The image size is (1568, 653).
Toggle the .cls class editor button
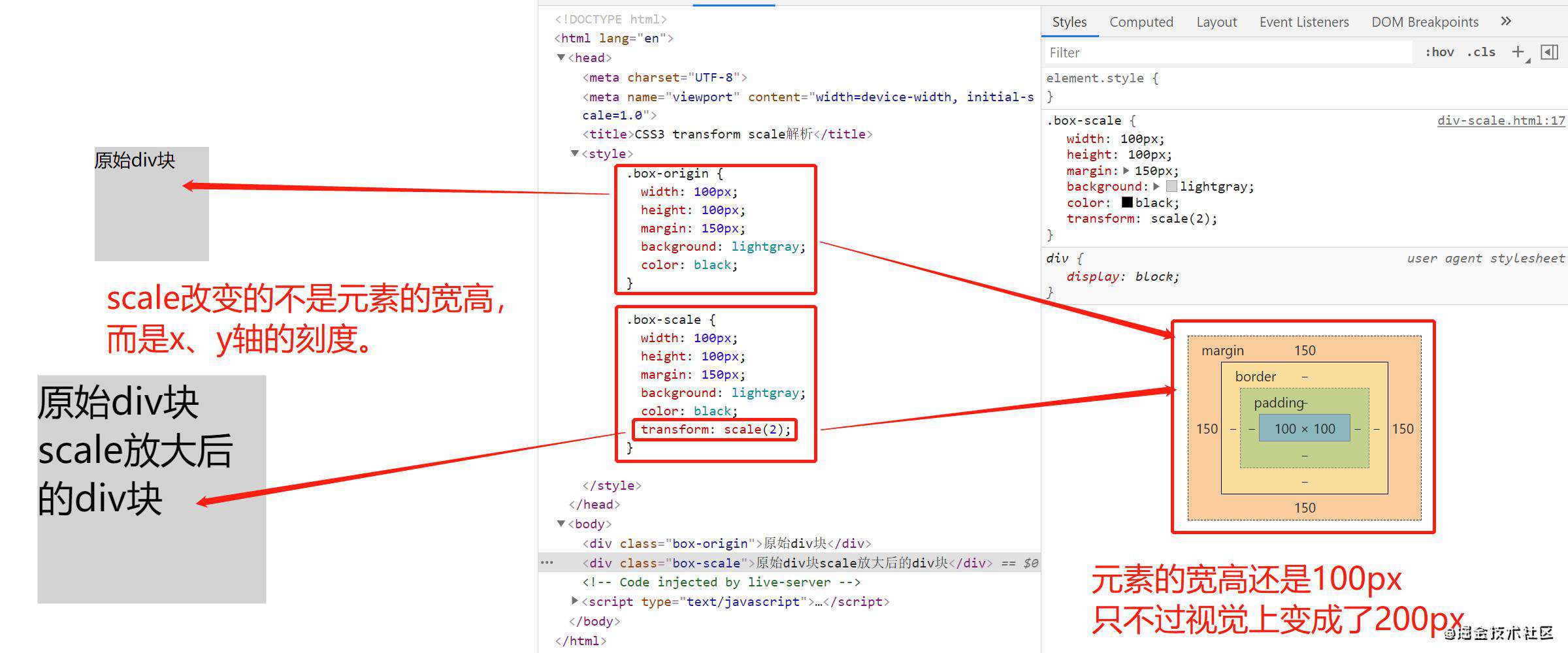1481,52
